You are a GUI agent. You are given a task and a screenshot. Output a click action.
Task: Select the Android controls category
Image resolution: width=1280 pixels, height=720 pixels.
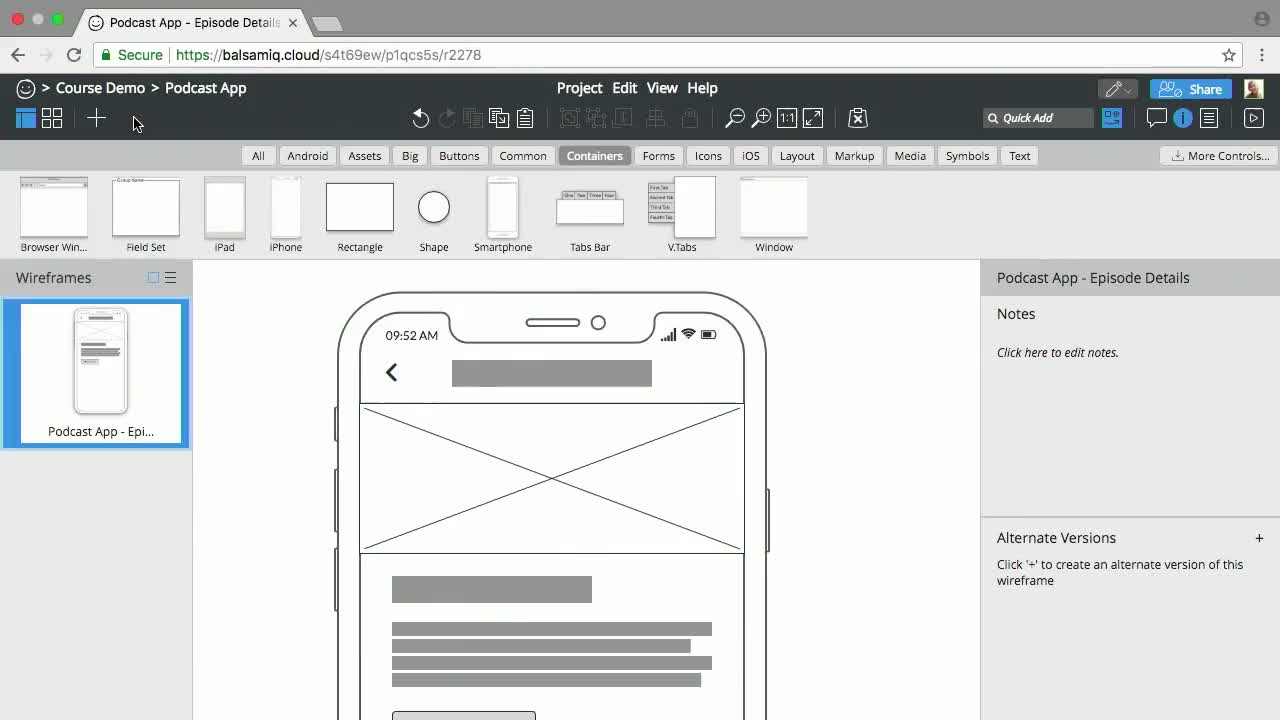point(307,156)
